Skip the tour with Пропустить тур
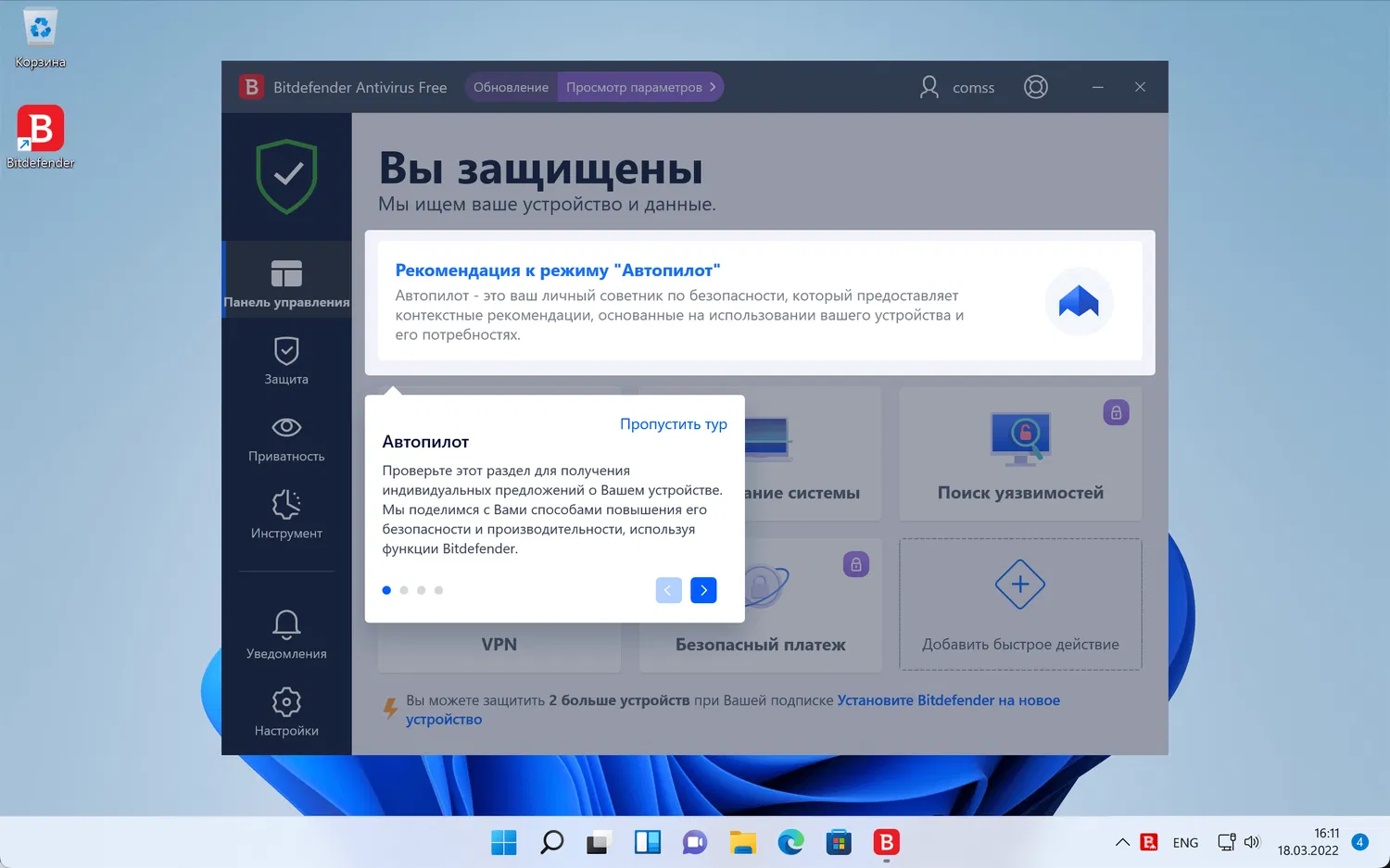This screenshot has width=1390, height=868. (674, 424)
